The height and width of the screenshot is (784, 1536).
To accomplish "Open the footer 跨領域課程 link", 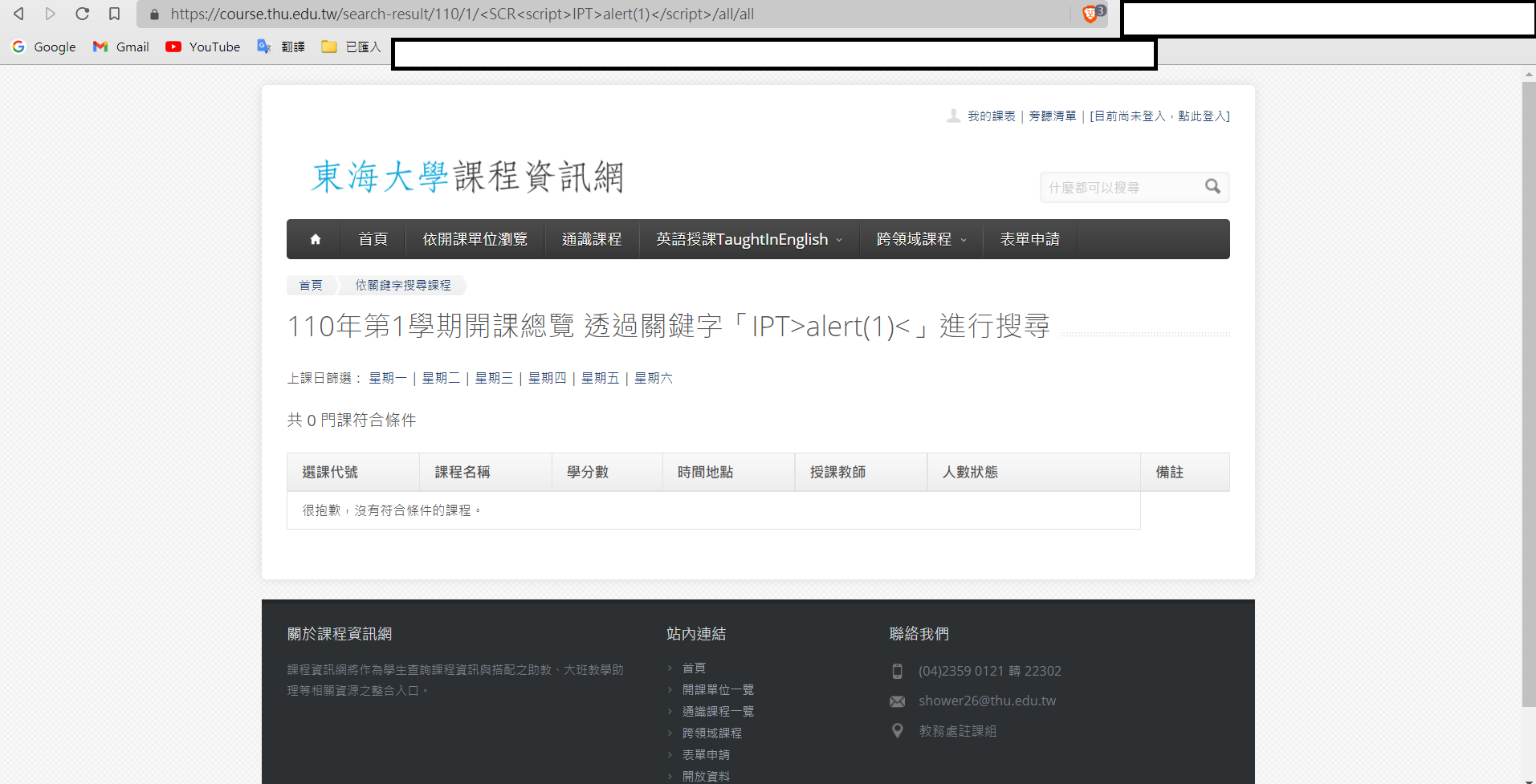I will (711, 733).
